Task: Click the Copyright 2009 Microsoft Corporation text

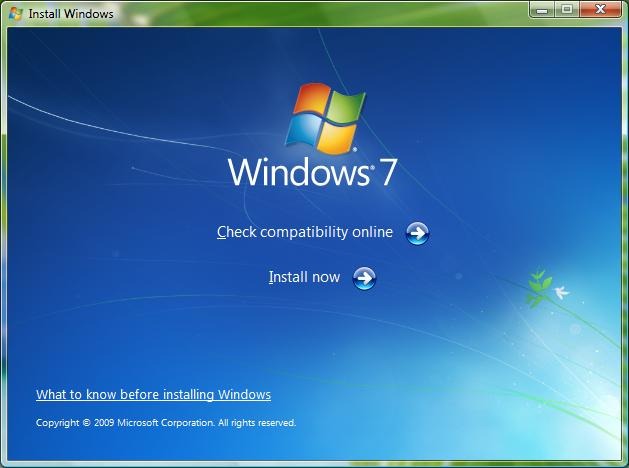Action: click(x=166, y=423)
